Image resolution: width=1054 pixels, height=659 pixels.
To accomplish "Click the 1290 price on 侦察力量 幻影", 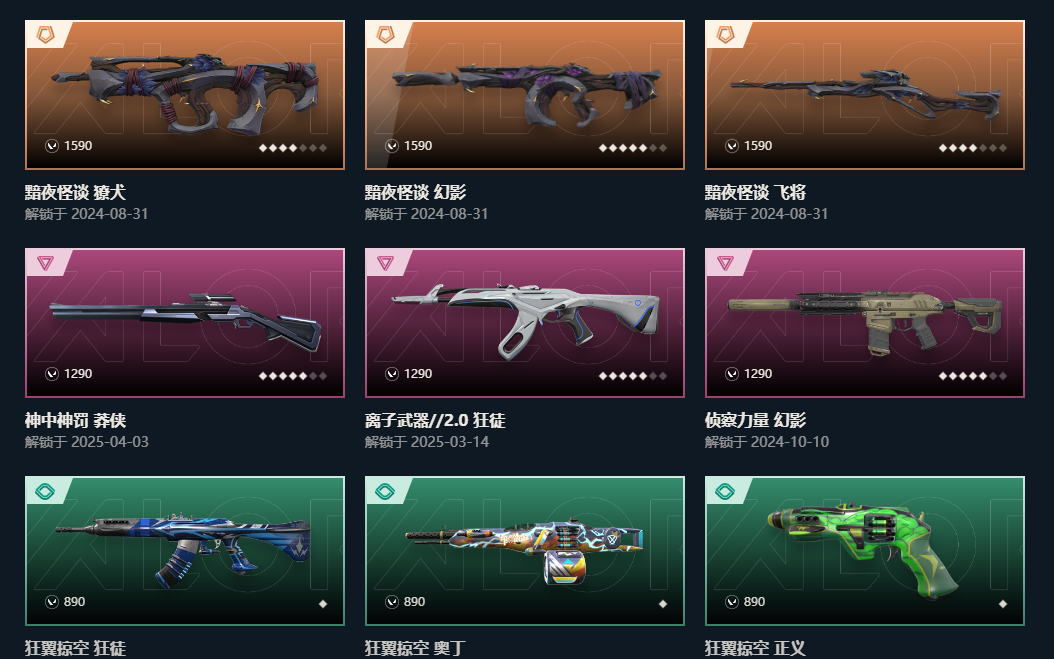I will click(758, 374).
